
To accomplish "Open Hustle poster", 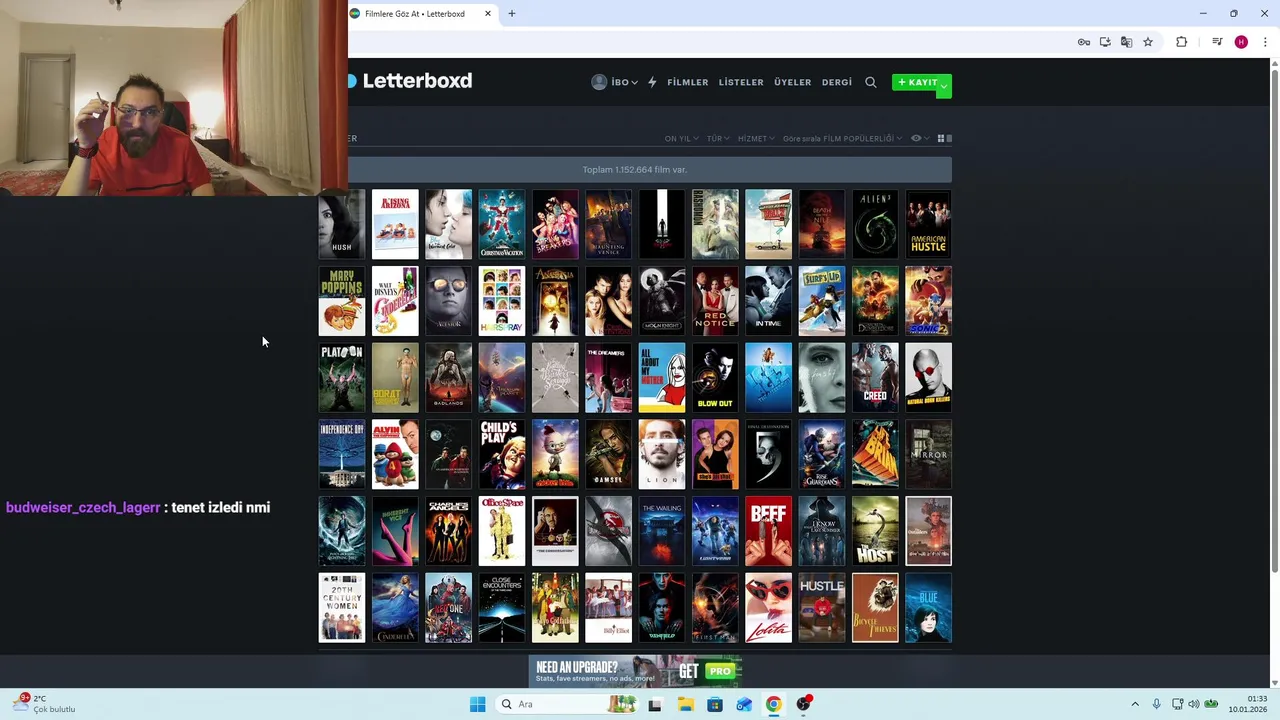I will pos(822,608).
